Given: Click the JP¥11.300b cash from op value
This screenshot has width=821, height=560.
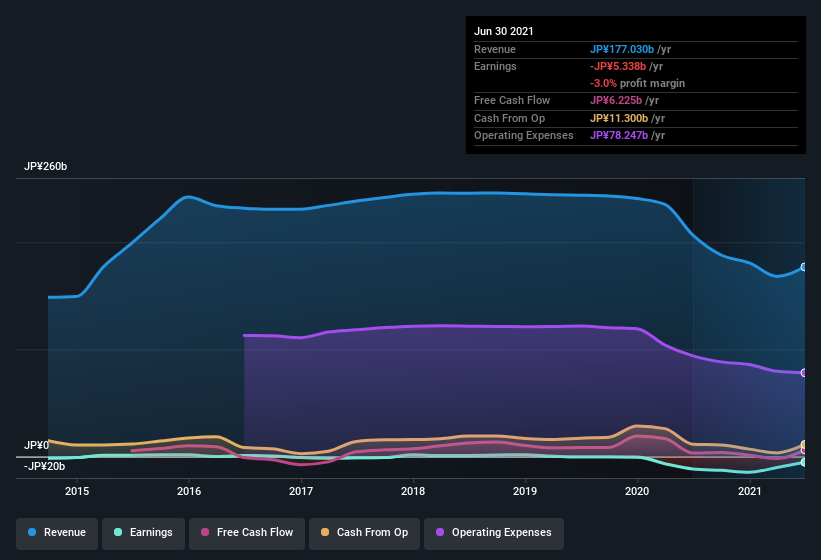Looking at the screenshot, I should [x=619, y=118].
